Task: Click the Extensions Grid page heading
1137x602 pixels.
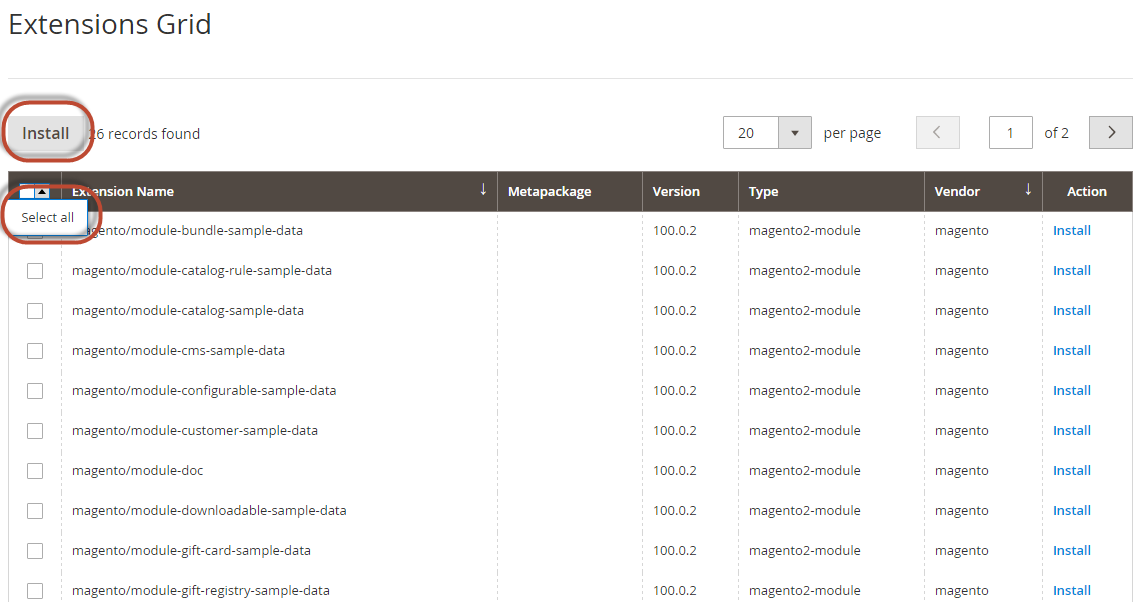Action: click(110, 25)
